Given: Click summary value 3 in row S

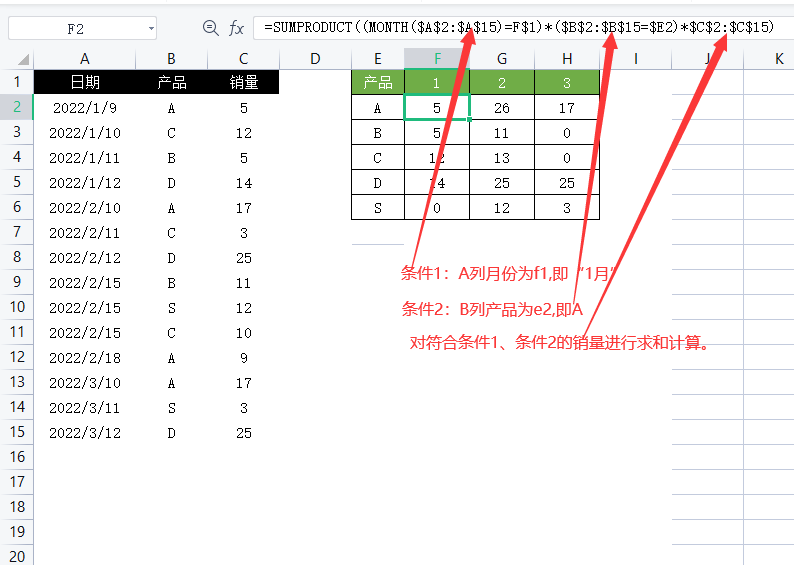Looking at the screenshot, I should pos(567,208).
